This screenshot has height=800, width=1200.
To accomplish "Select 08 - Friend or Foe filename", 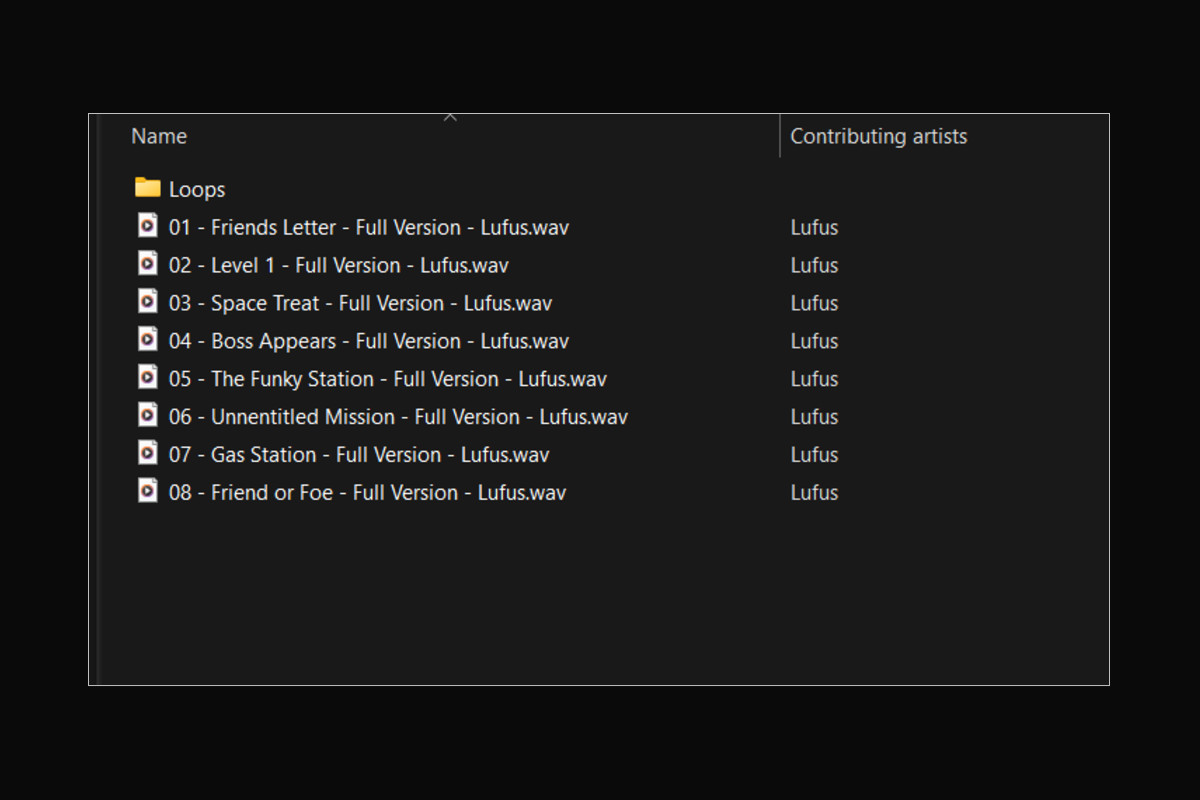I will [x=367, y=493].
